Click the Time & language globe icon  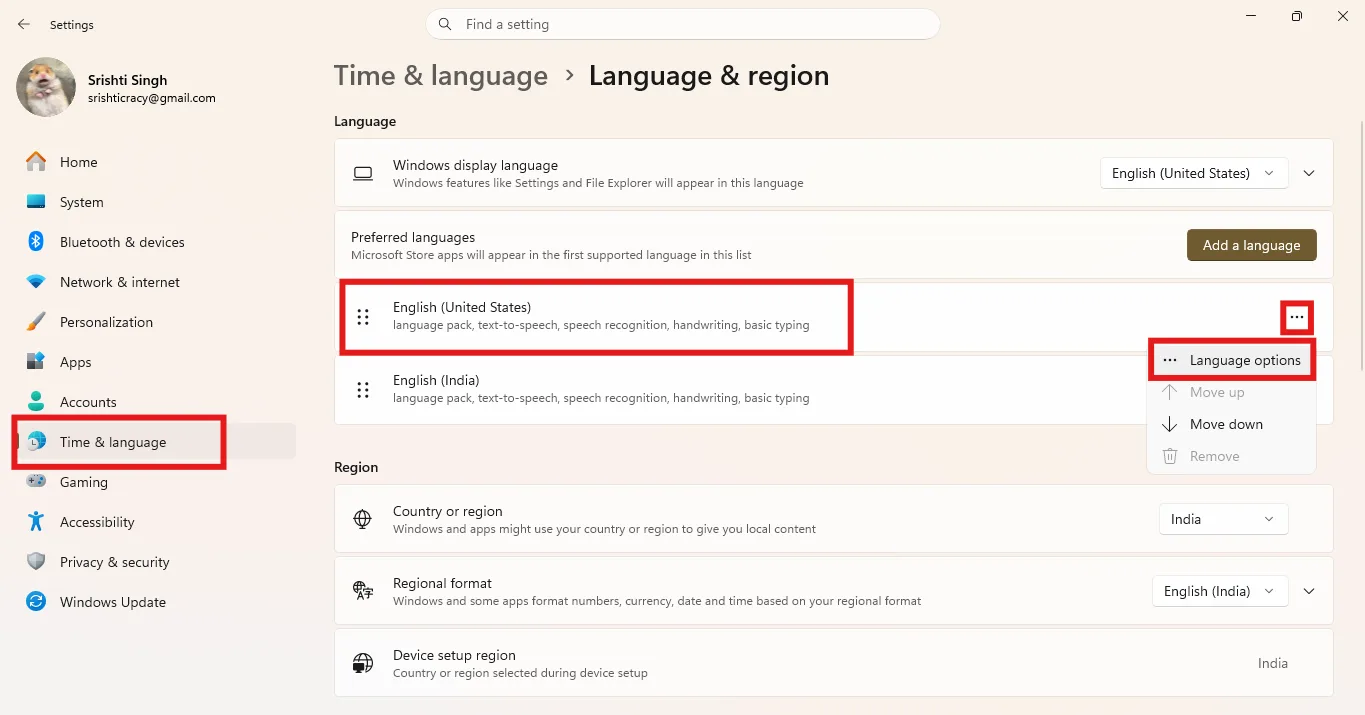click(x=36, y=442)
